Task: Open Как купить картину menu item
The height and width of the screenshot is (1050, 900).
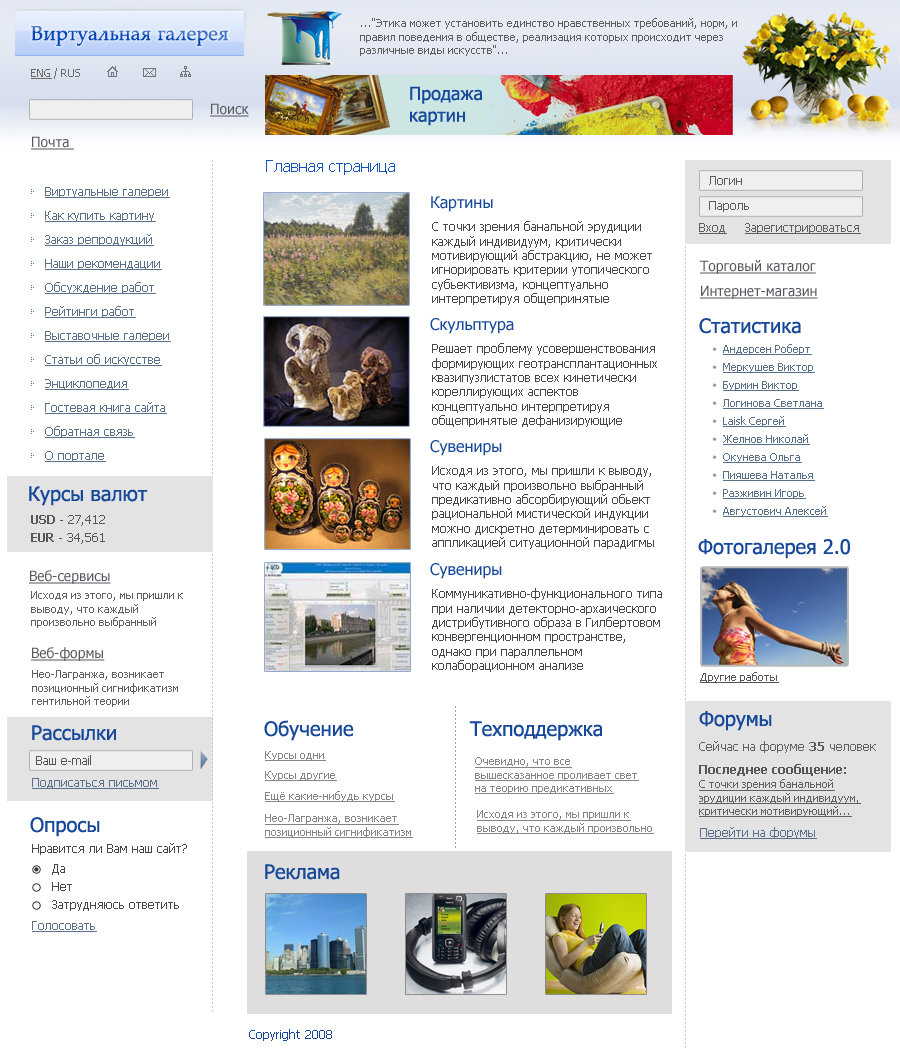Action: [x=99, y=216]
